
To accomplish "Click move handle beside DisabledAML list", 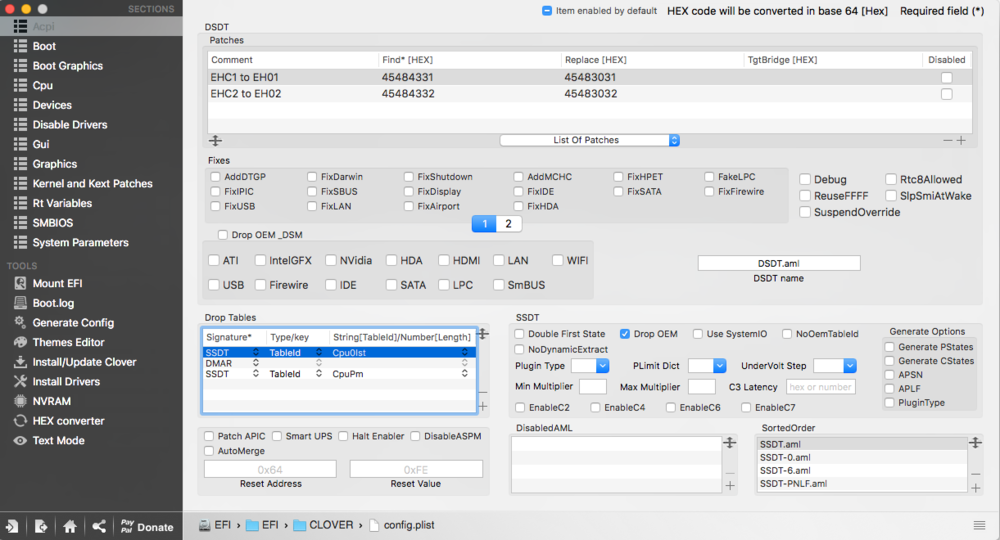I will [x=730, y=442].
